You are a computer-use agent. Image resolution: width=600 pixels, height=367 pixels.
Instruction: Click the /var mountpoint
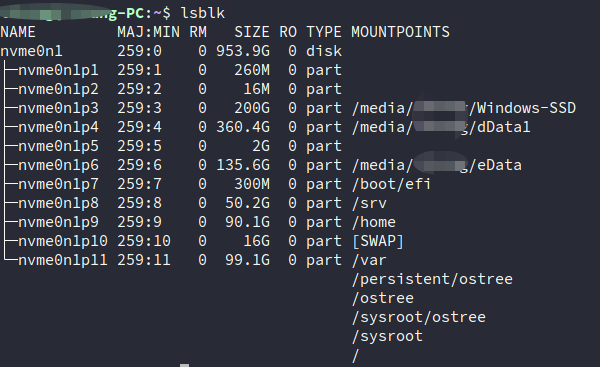pos(369,260)
